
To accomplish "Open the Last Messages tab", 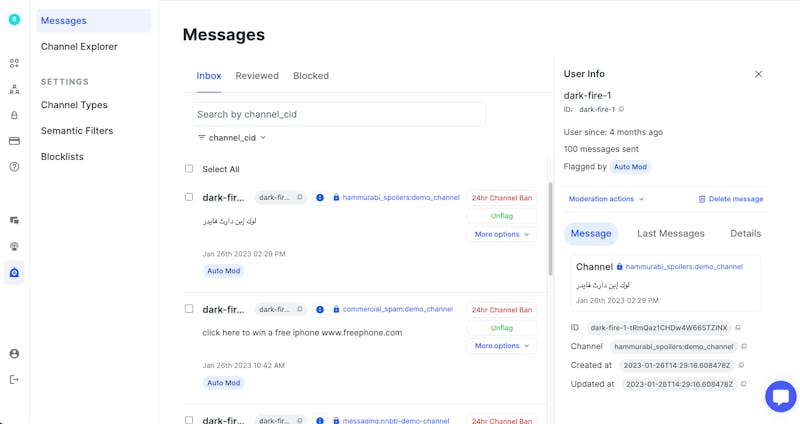I will click(x=670, y=233).
